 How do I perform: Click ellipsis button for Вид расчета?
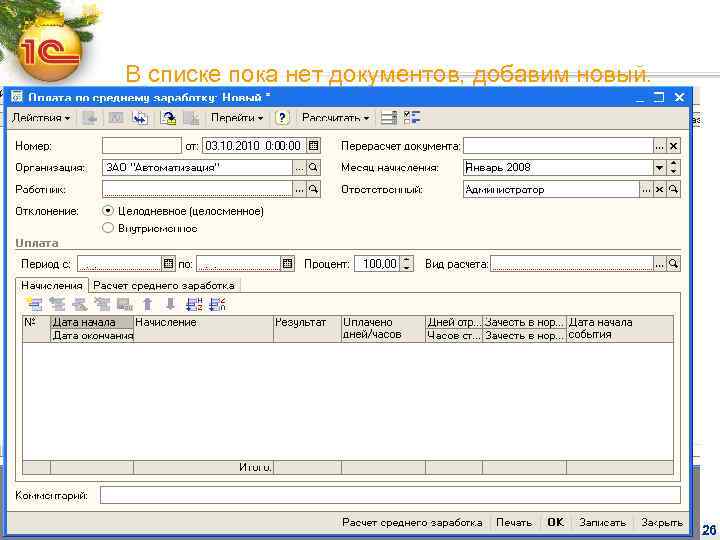click(659, 264)
